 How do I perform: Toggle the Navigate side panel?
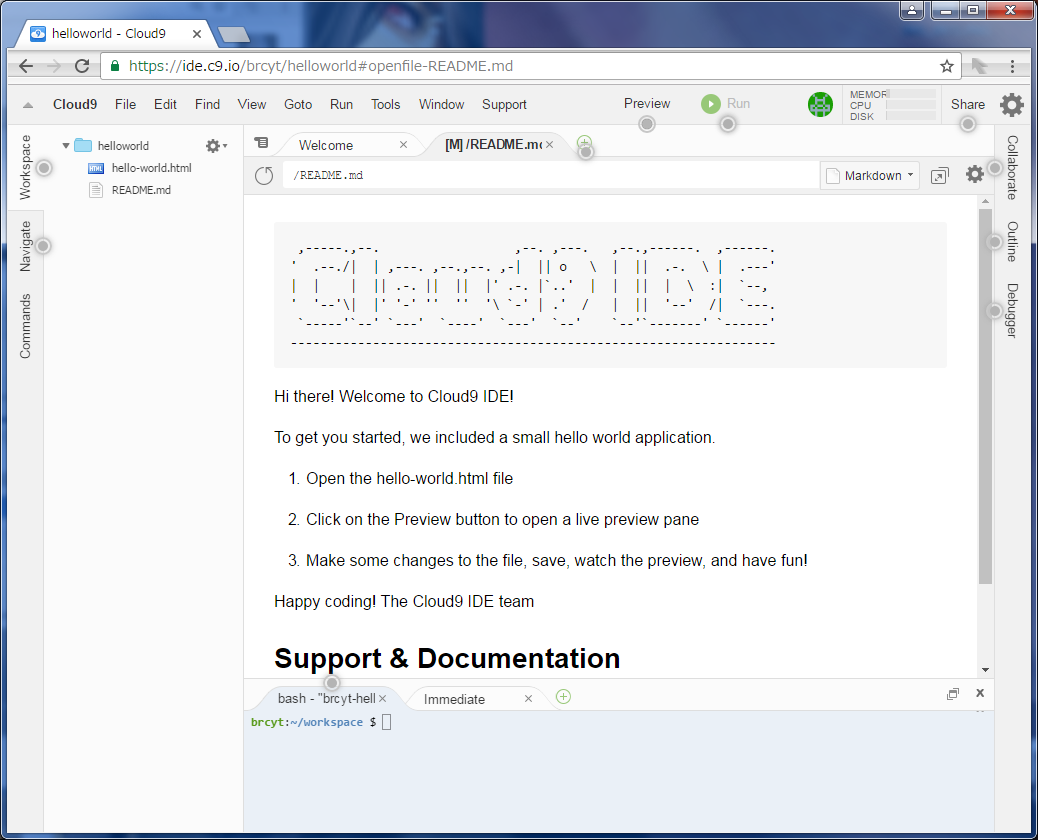(x=25, y=246)
